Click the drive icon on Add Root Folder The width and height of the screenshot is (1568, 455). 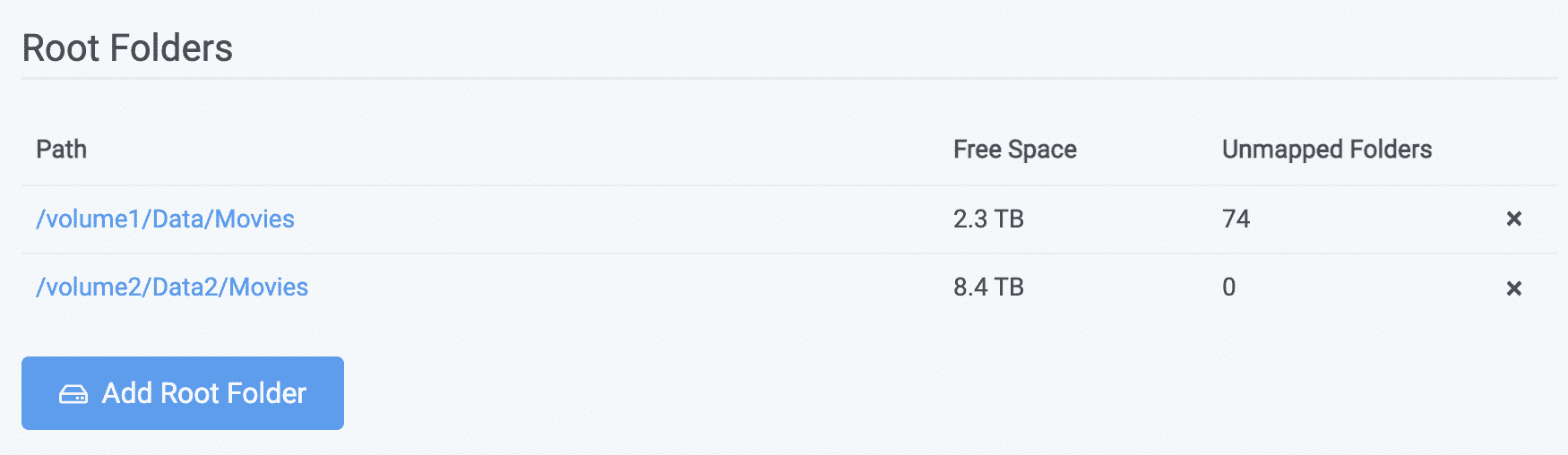[73, 394]
